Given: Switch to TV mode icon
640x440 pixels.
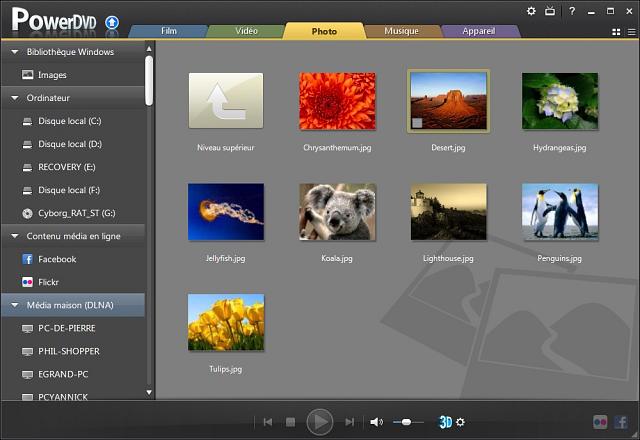Looking at the screenshot, I should [549, 11].
